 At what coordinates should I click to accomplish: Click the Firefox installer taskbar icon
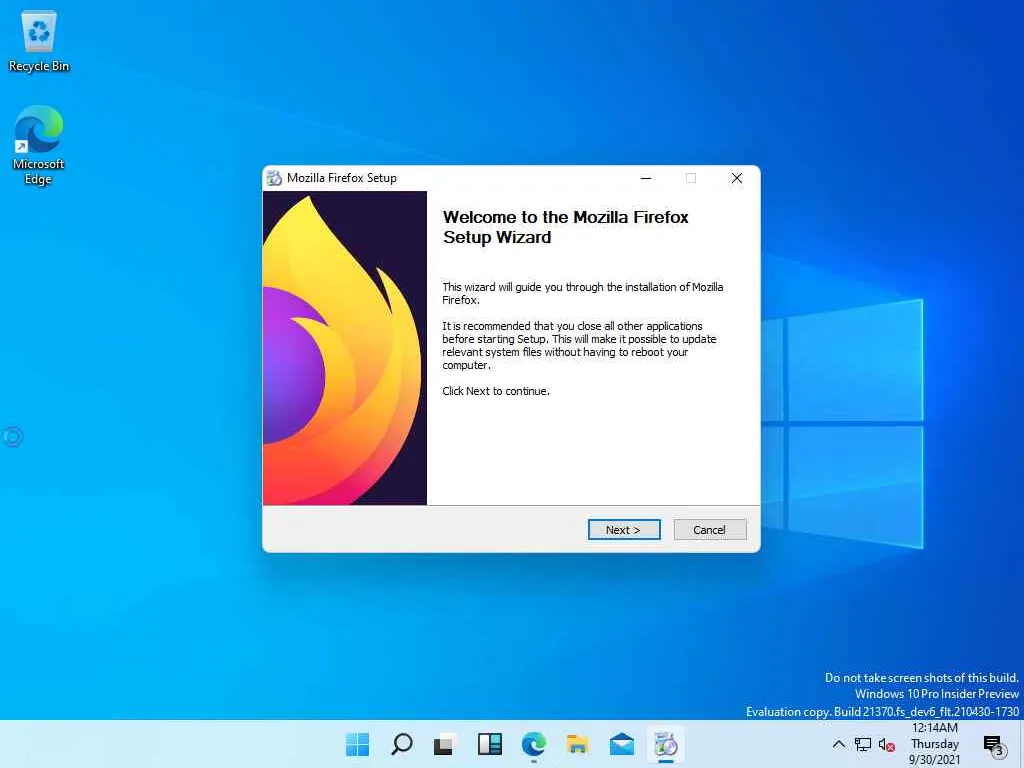point(665,744)
